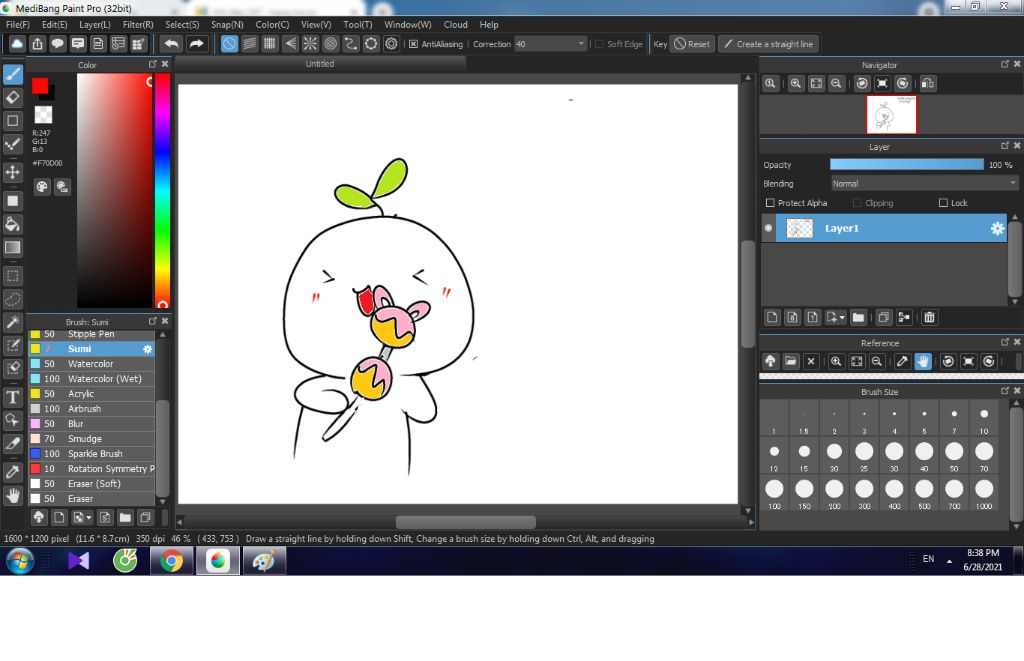Select the Eyedropper tool

point(12,472)
